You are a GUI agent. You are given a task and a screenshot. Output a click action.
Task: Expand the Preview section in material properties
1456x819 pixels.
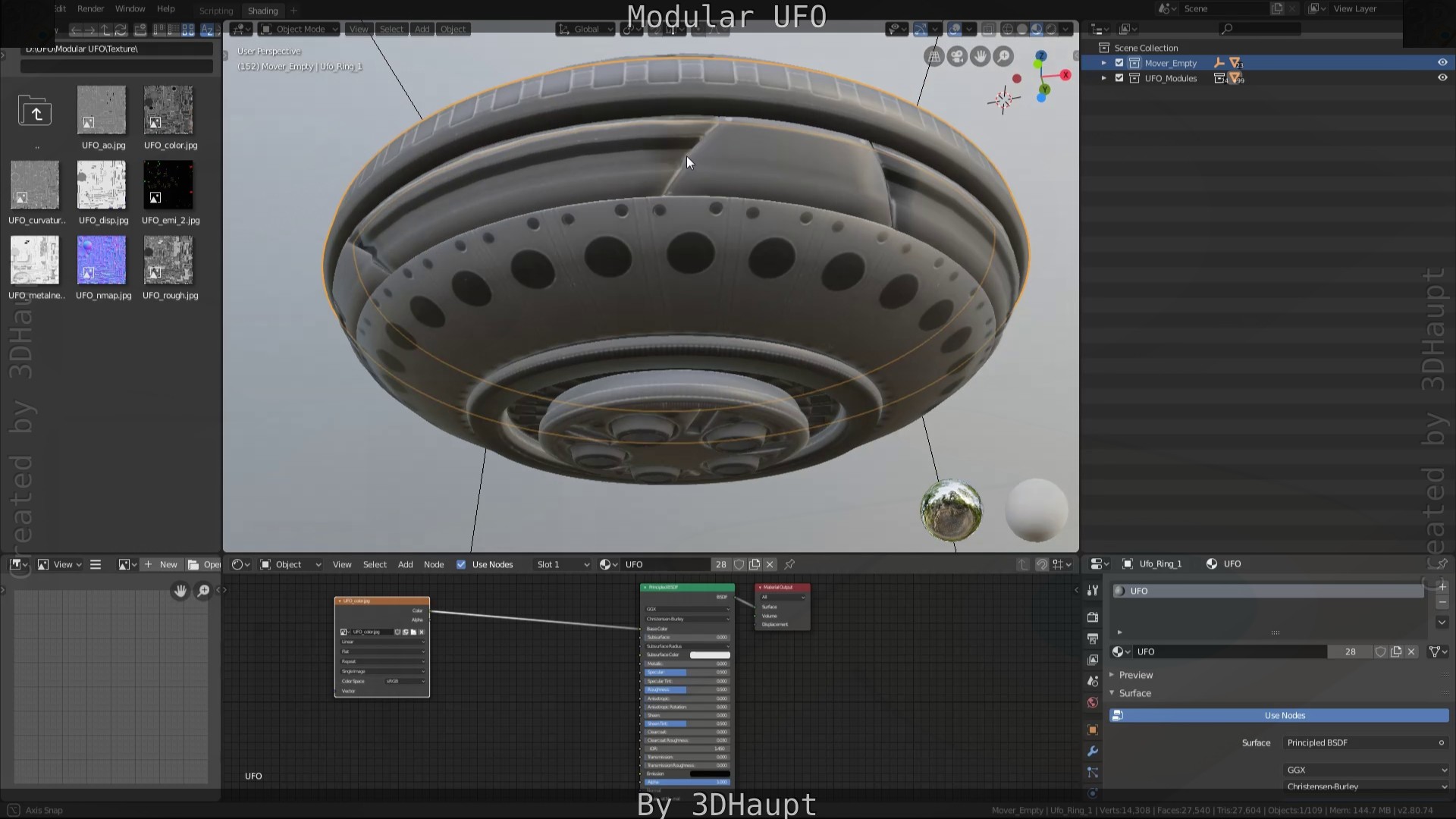[x=1131, y=674]
